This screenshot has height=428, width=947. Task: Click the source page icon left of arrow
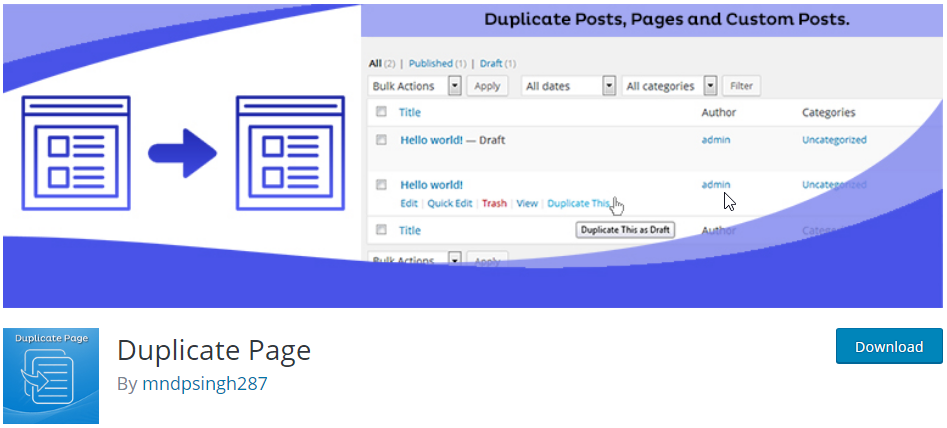click(76, 153)
